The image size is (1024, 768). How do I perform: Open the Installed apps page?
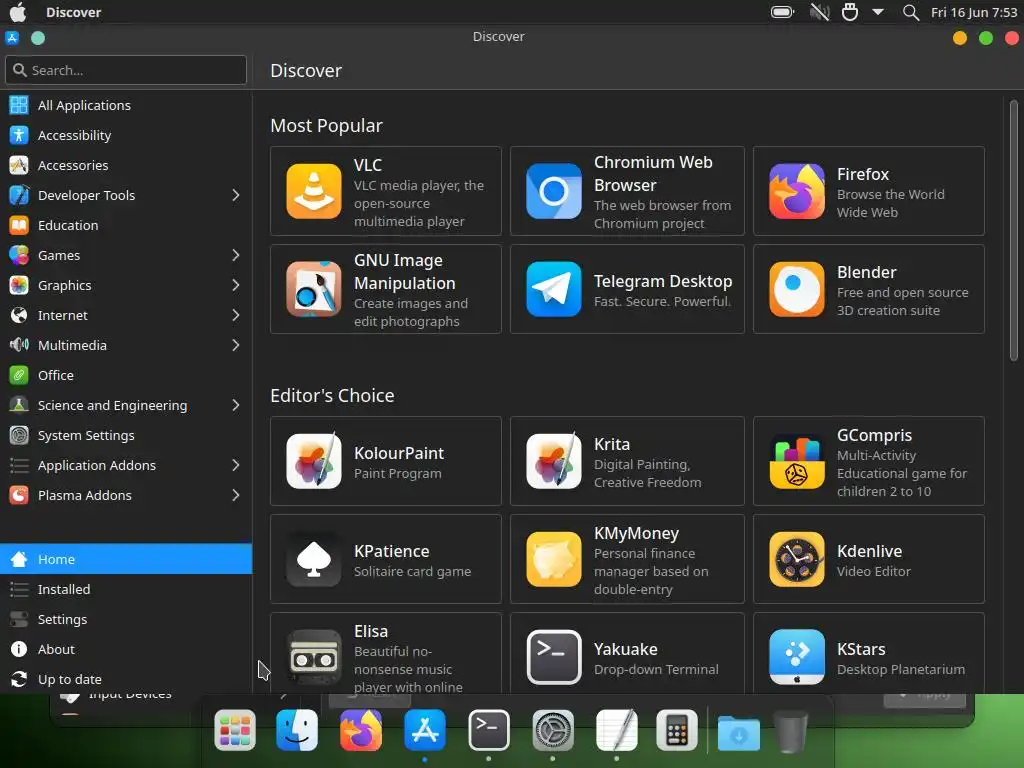tap(126, 589)
